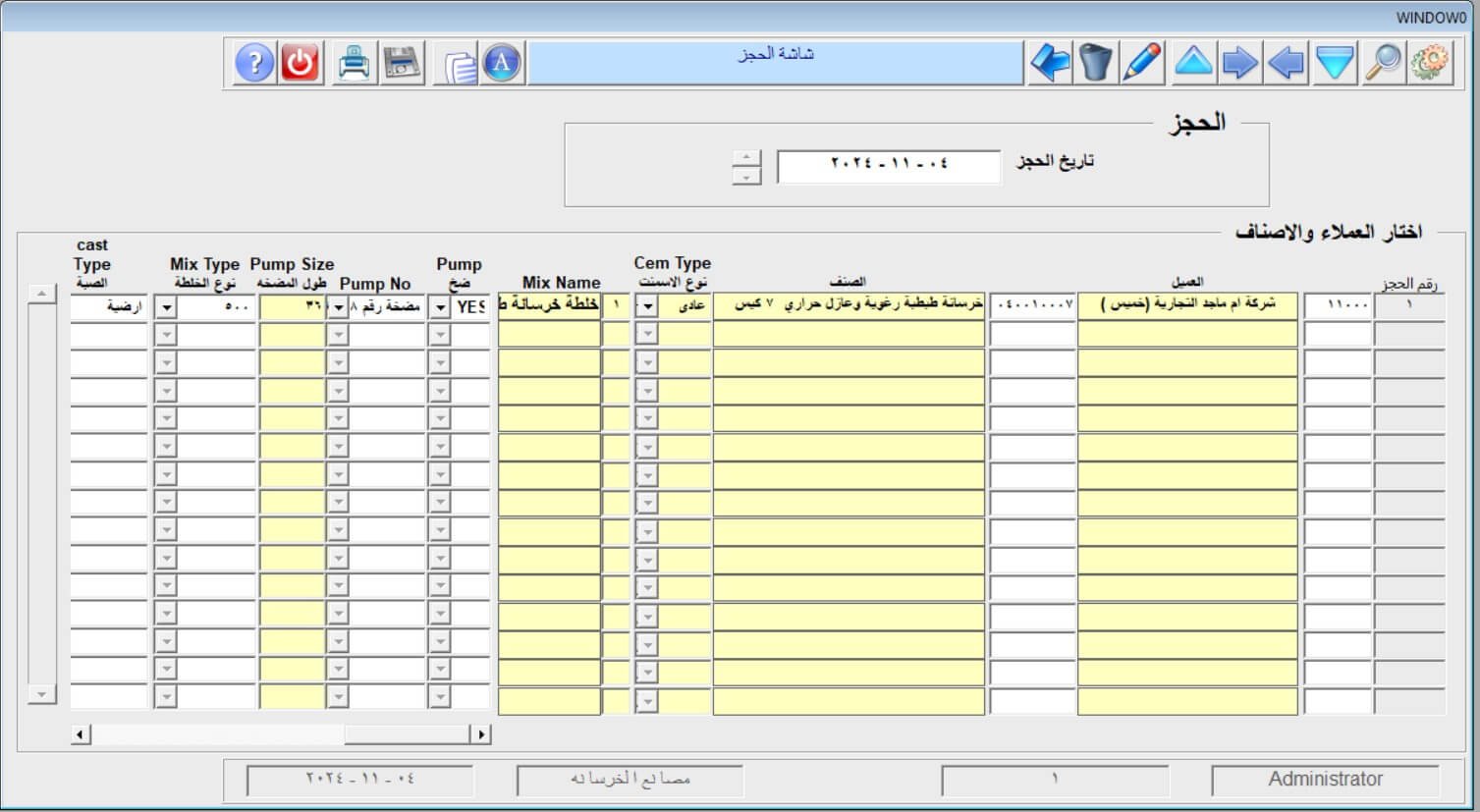Select the pencil edit icon
The image size is (1480, 812).
(x=1142, y=64)
